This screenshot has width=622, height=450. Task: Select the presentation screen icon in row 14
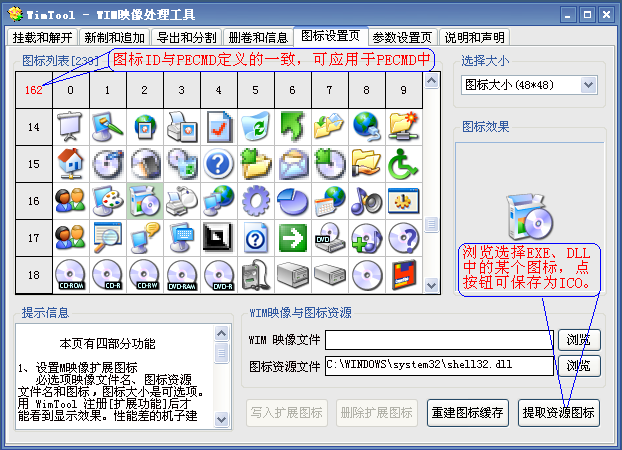[x=70, y=127]
